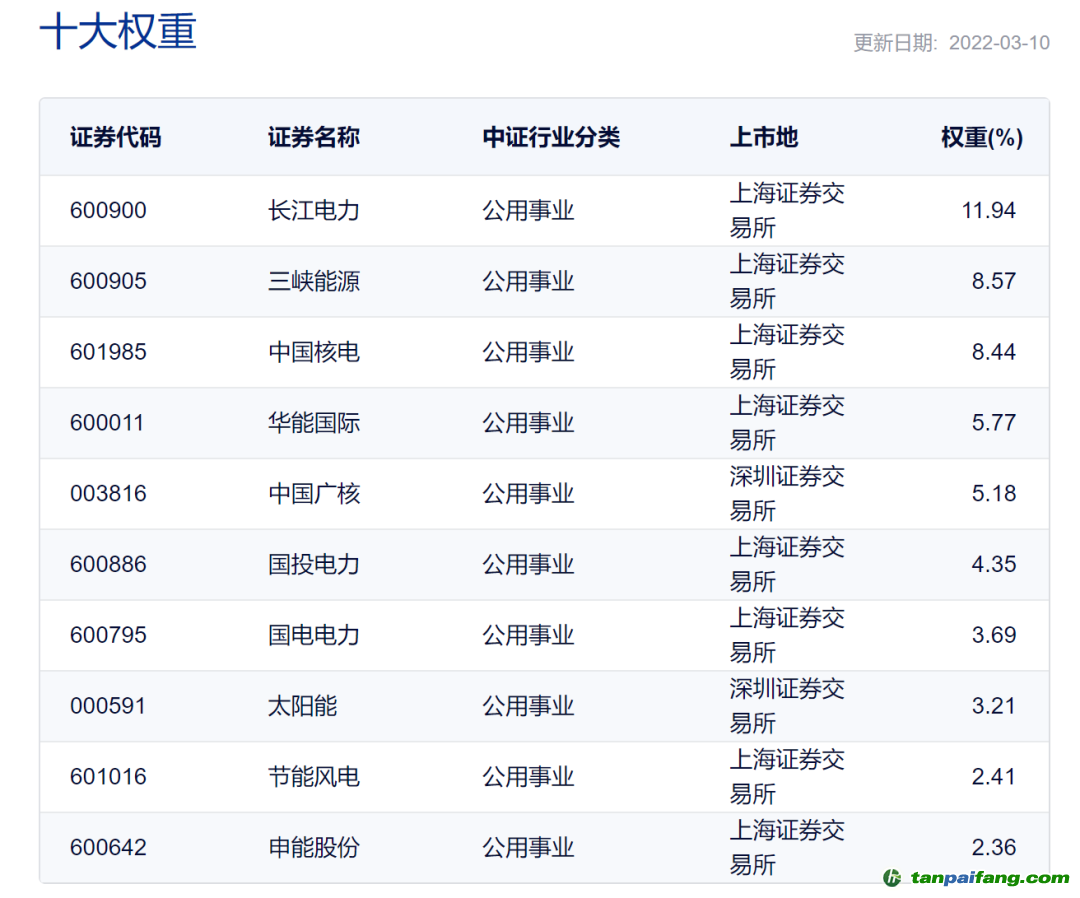Click the 中证行业分类 column header
The height and width of the screenshot is (898, 1080).
point(551,138)
